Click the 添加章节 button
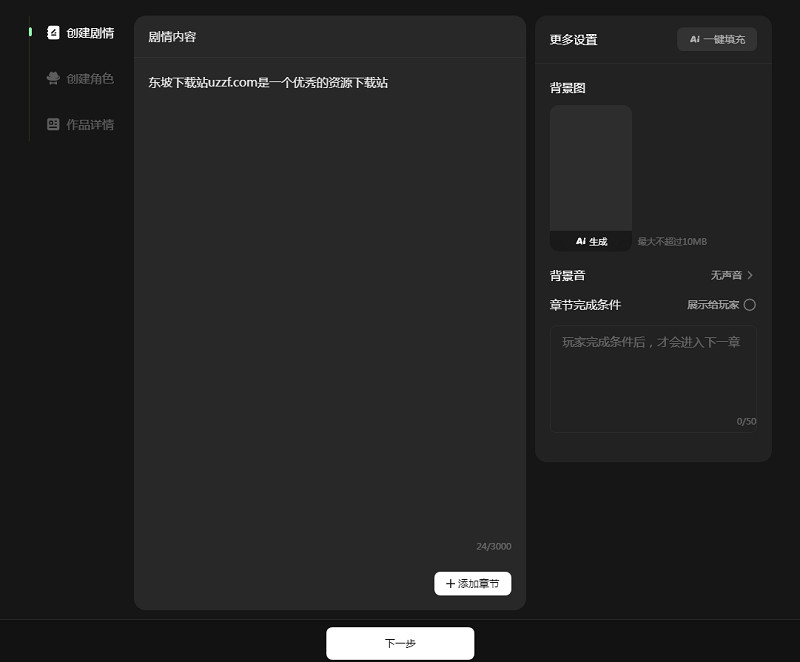Screen dimensions: 800x662 472,583
